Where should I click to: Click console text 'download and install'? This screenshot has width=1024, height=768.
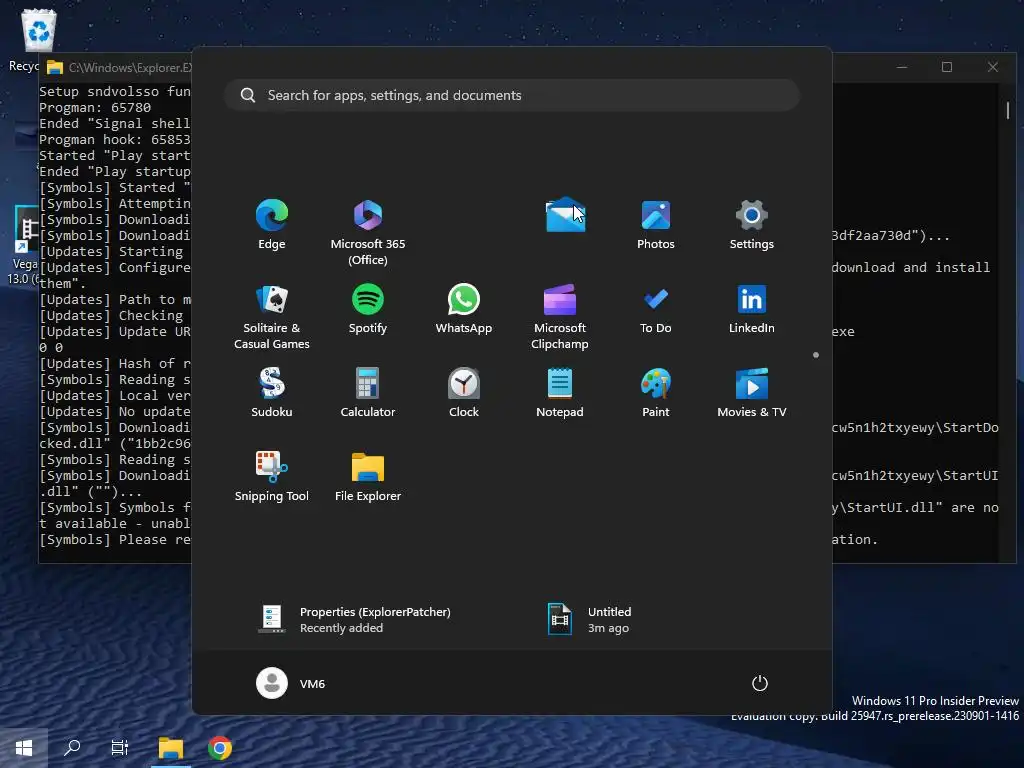pyautogui.click(x=910, y=267)
